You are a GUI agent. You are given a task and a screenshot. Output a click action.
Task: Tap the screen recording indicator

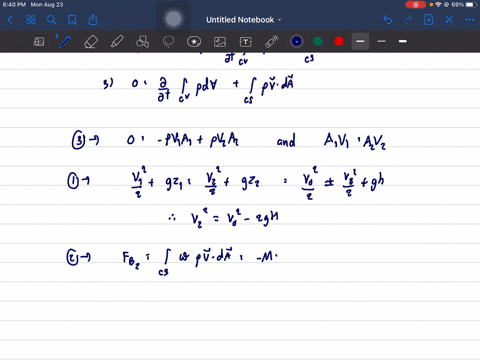point(416,5)
